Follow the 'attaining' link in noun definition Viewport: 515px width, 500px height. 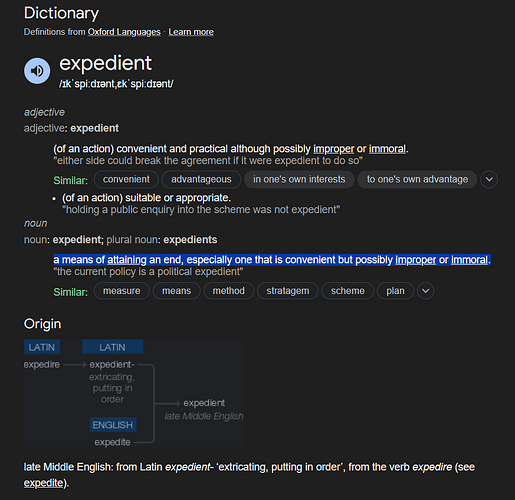click(127, 260)
